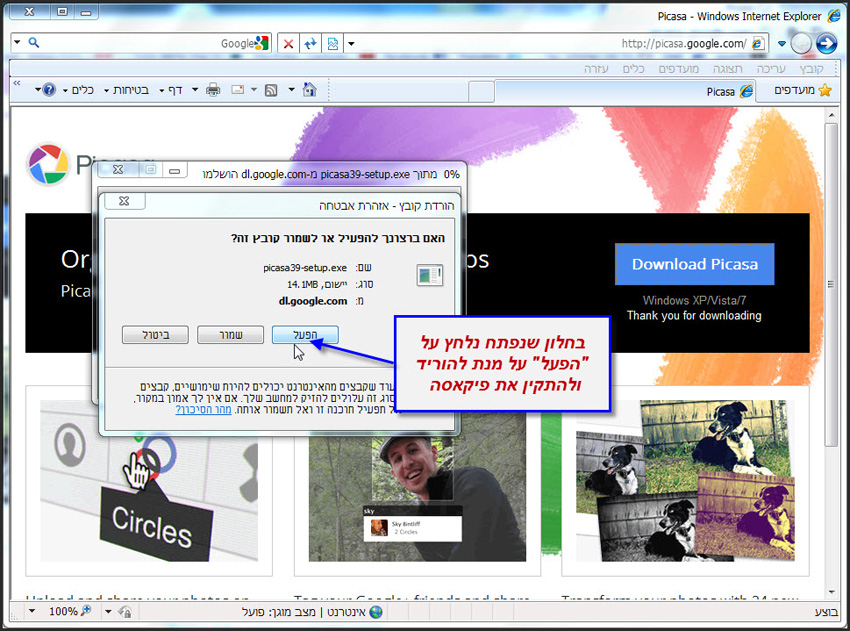850x631 pixels.
Task: Close the file download security warning dialog
Action: coord(124,201)
